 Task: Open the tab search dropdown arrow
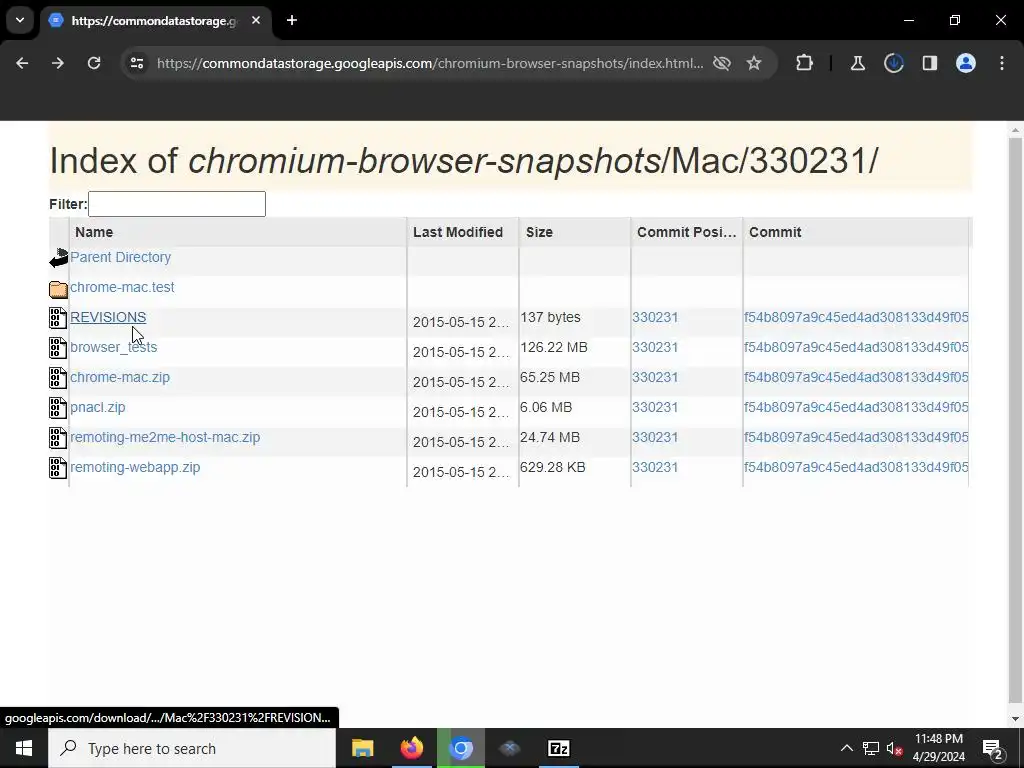pos(20,20)
